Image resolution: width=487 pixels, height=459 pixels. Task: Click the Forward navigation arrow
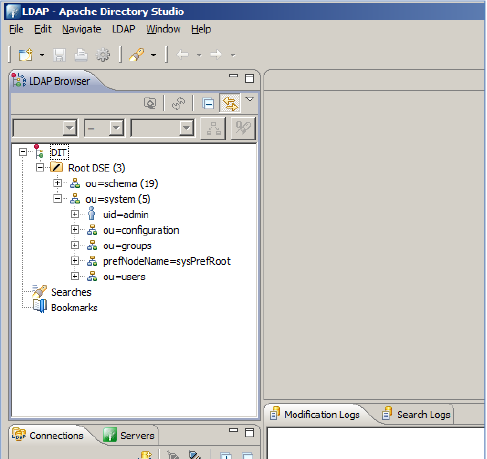[216, 55]
